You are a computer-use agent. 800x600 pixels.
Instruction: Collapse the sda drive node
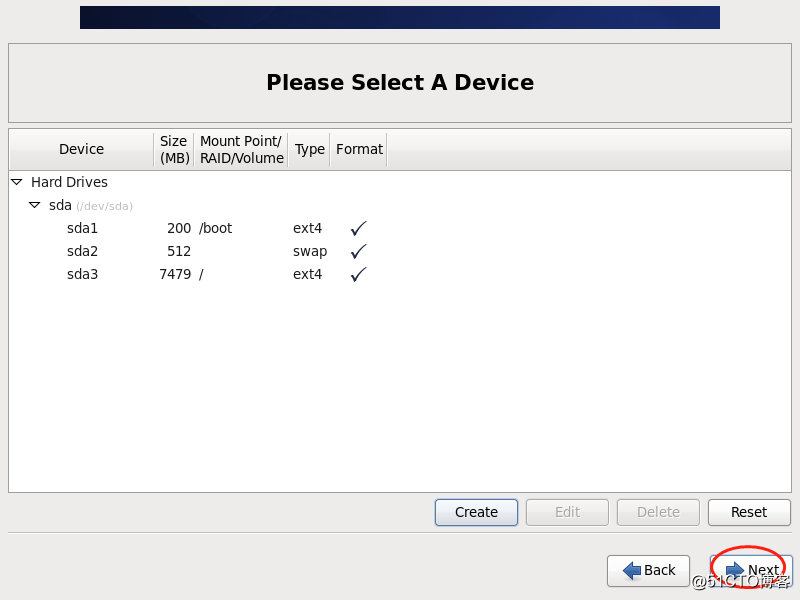point(35,205)
